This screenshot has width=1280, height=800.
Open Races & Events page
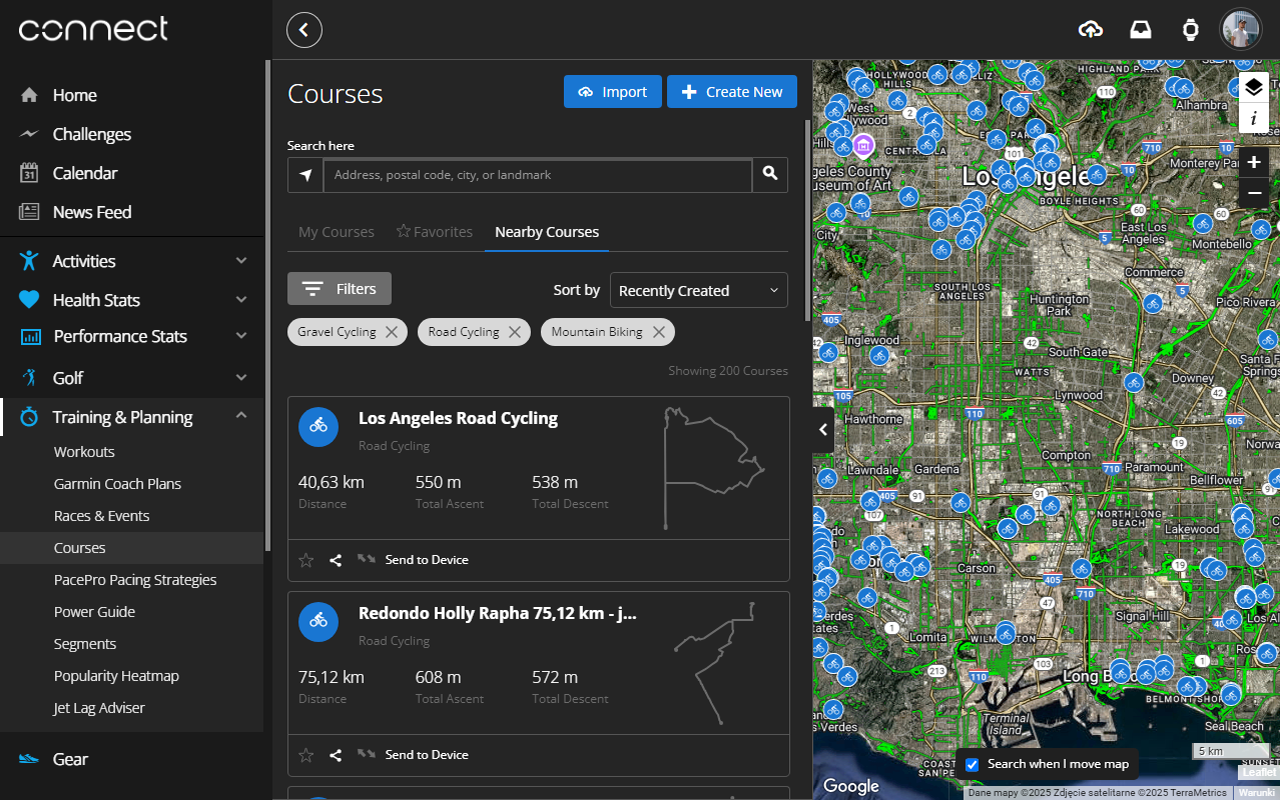[102, 516]
